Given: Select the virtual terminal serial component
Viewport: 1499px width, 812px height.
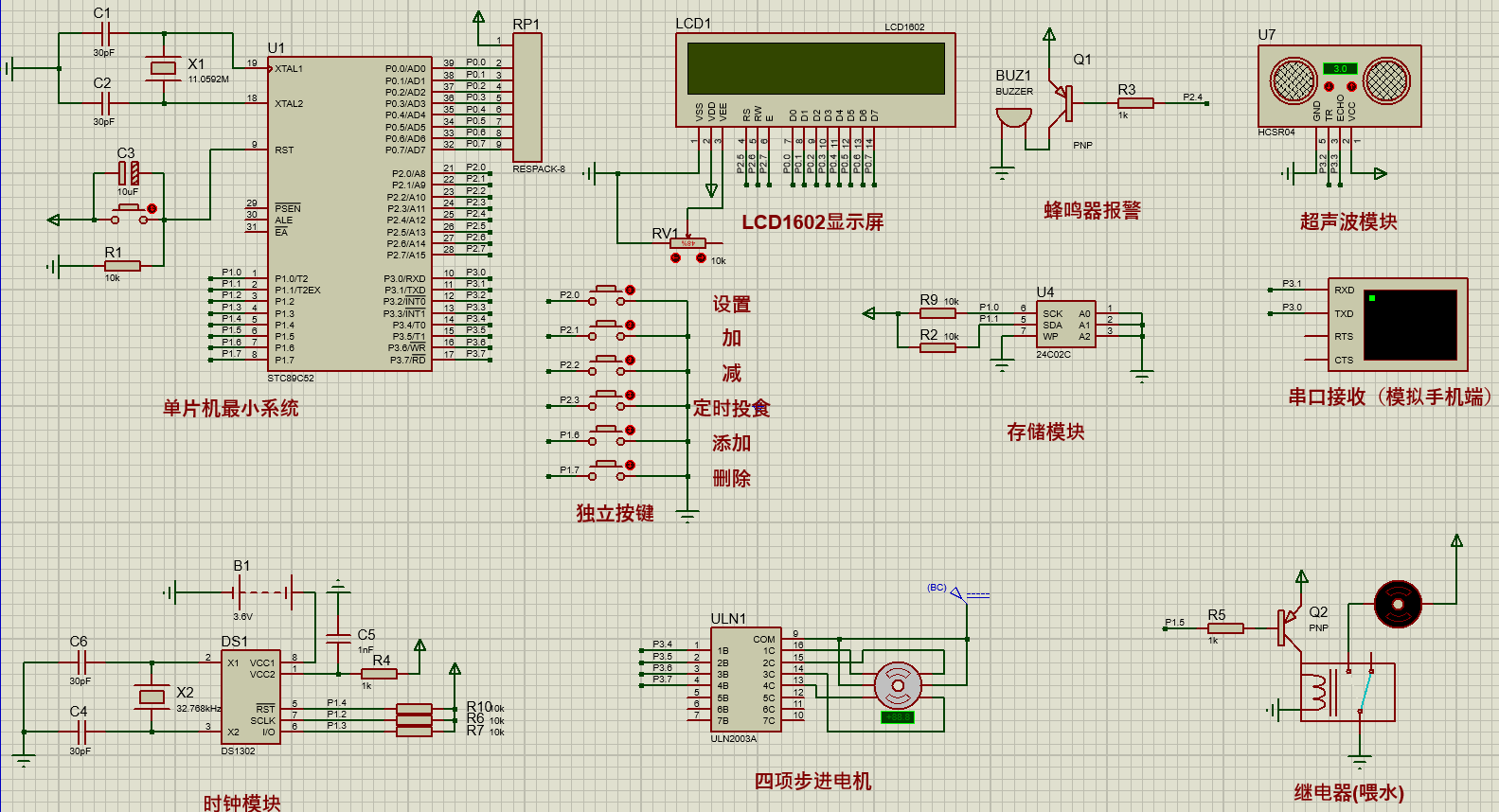Looking at the screenshot, I should click(x=1398, y=325).
